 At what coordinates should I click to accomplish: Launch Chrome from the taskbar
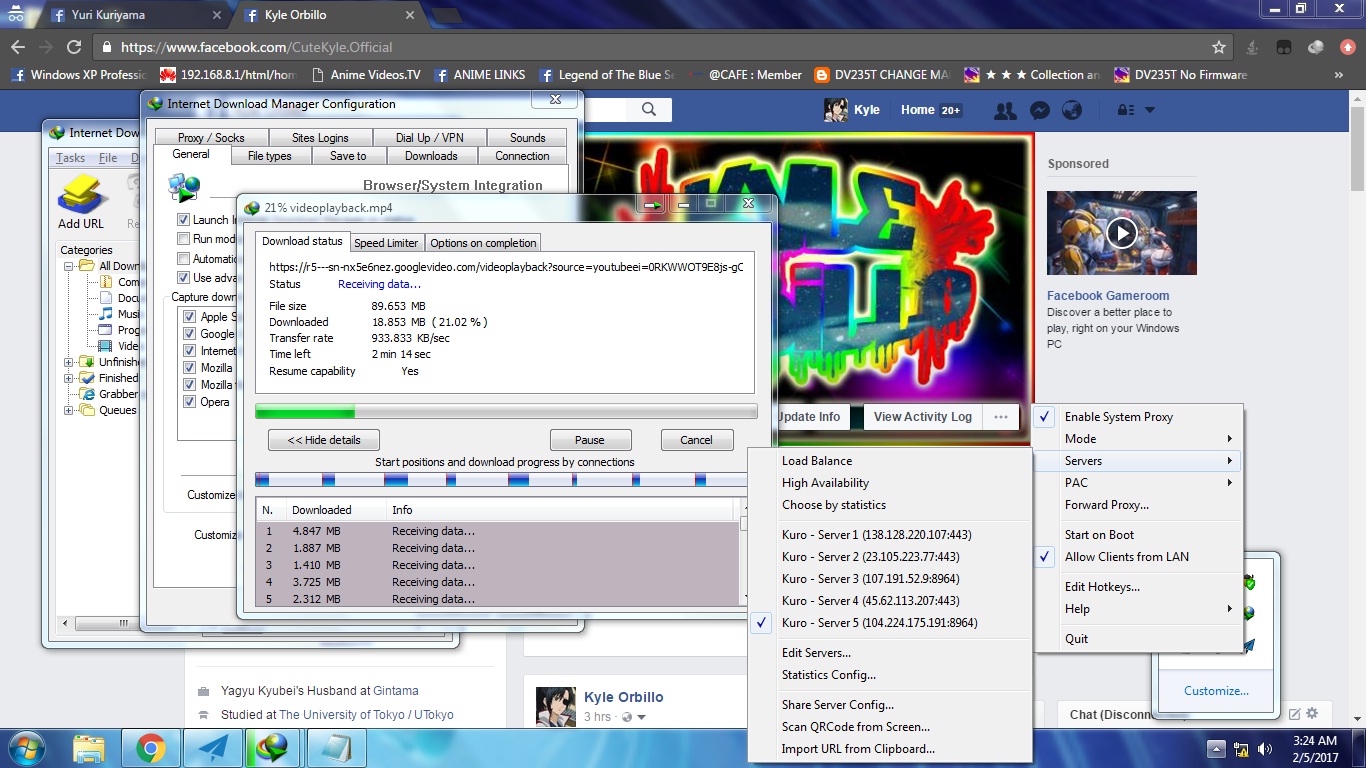(x=151, y=747)
